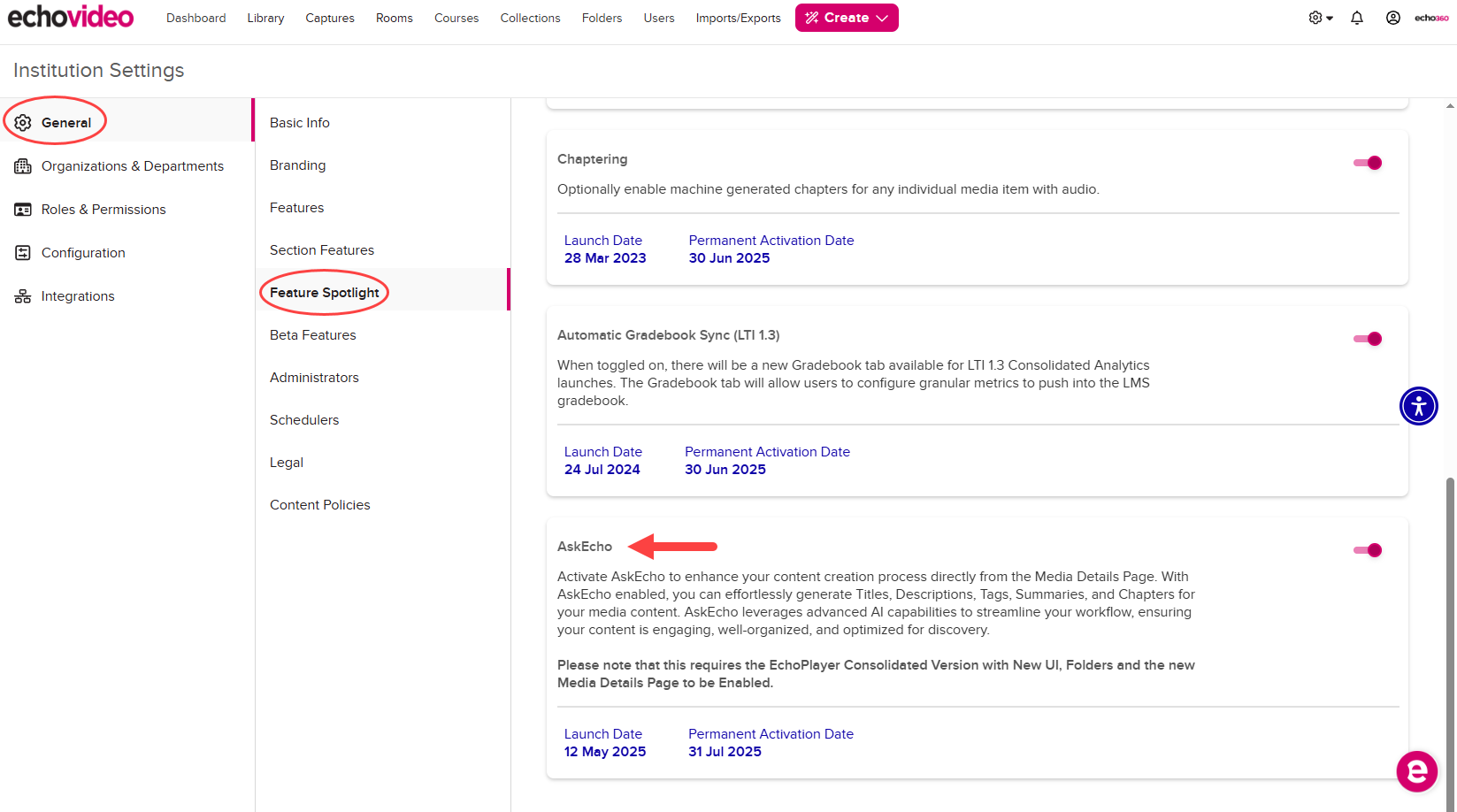The height and width of the screenshot is (812, 1457).
Task: Click the Chaptering activation date 30 Jun 2025
Action: pos(729,258)
